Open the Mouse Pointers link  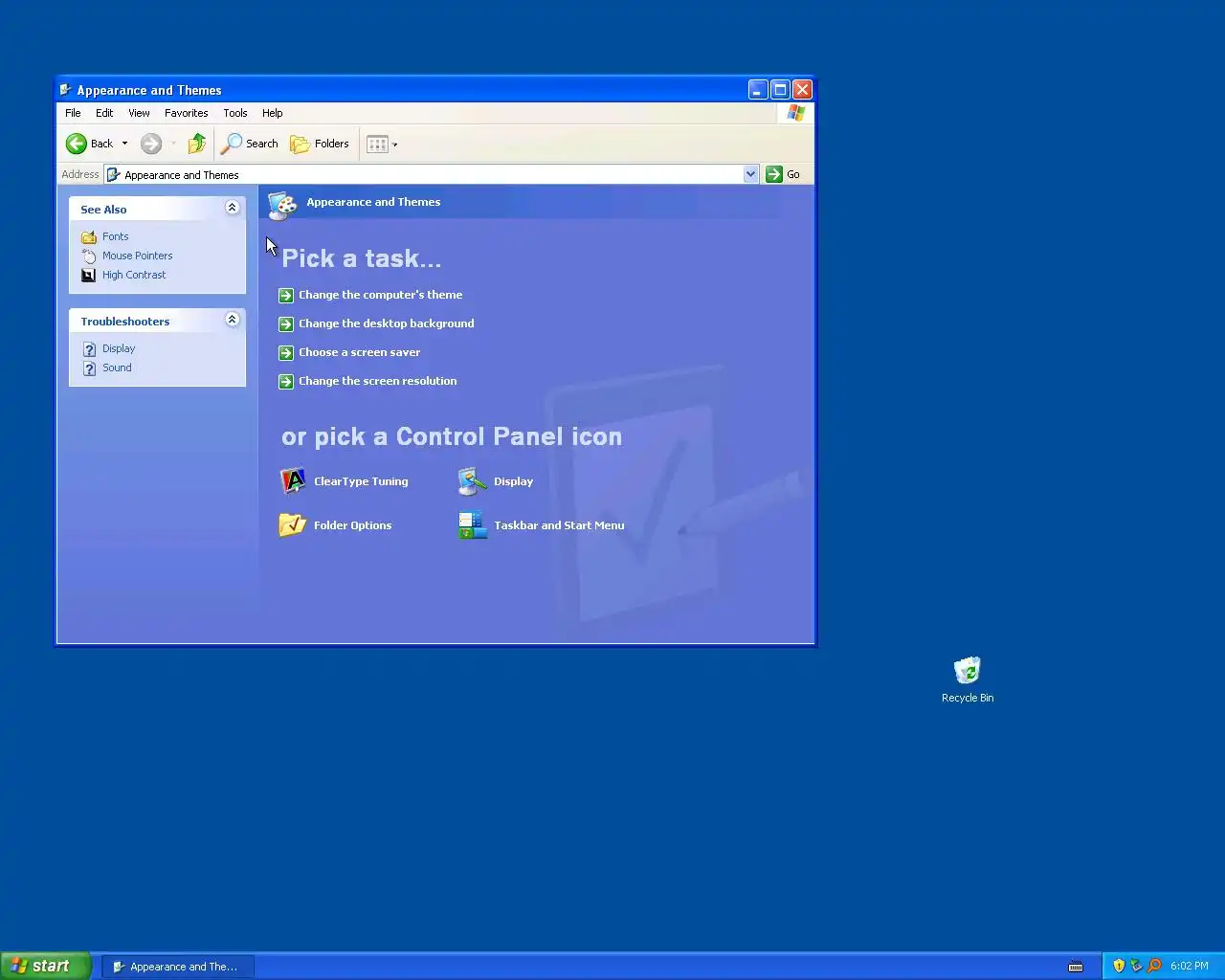pos(138,256)
